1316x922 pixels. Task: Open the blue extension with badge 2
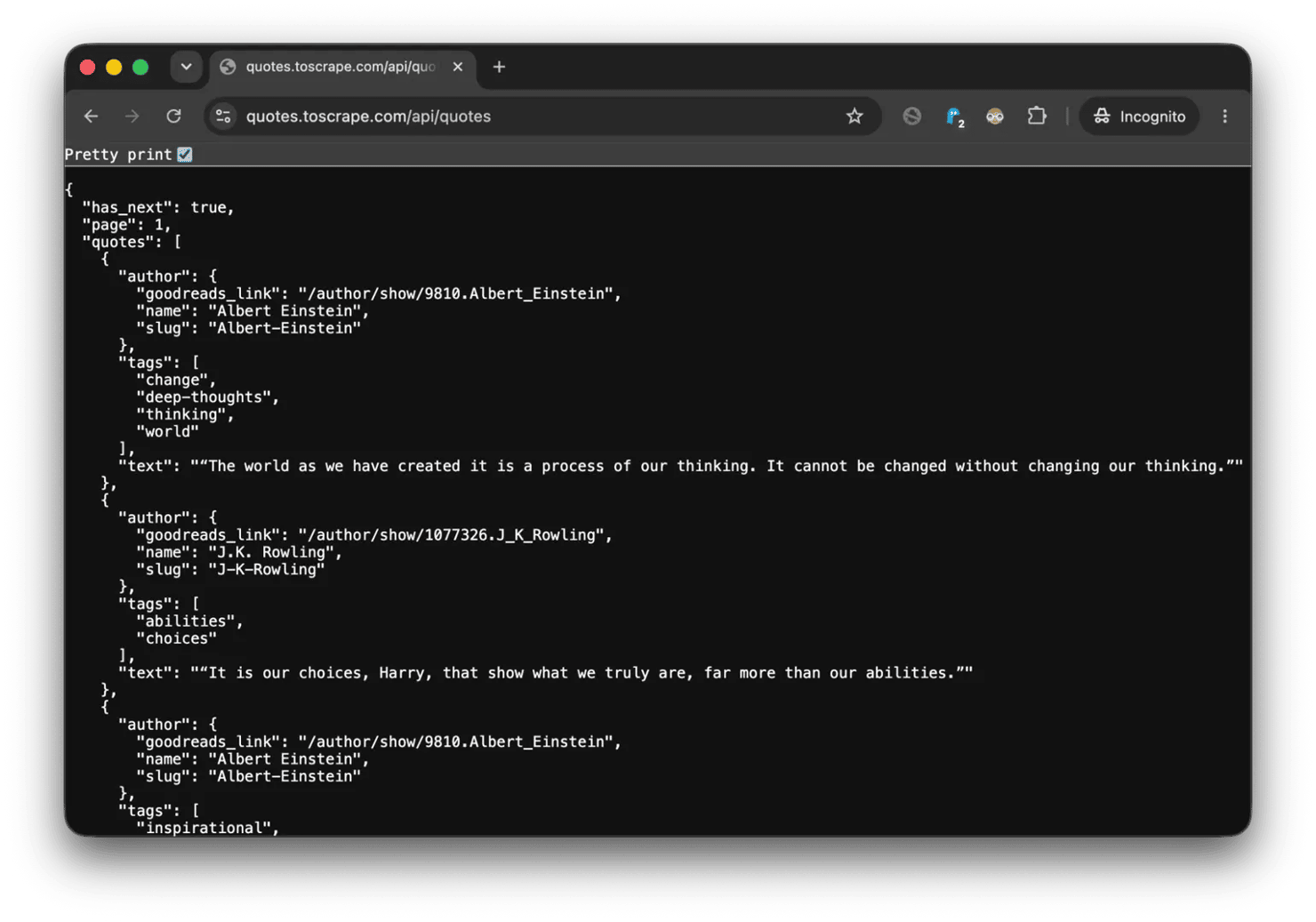tap(954, 116)
